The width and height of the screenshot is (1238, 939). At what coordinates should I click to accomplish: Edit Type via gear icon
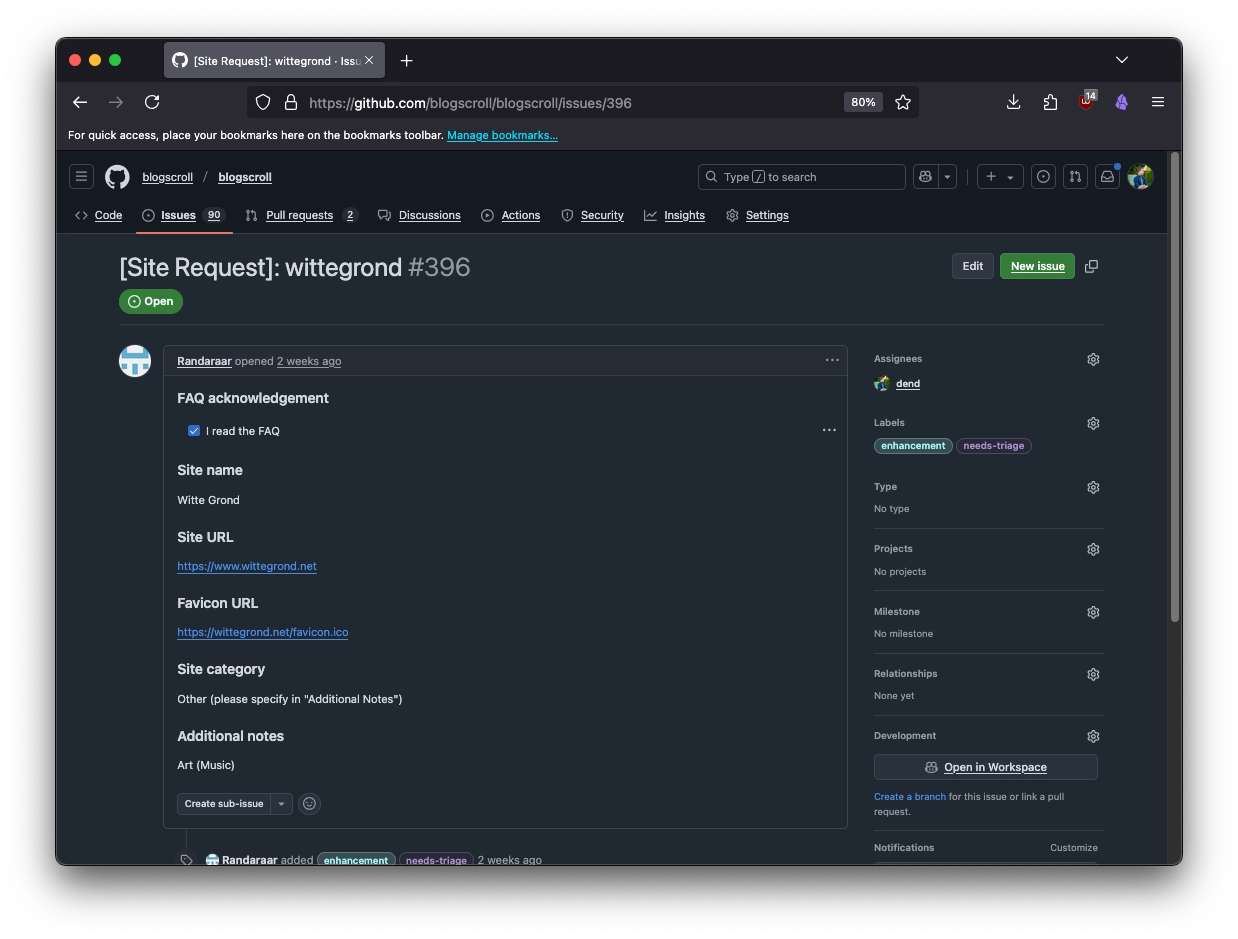[x=1093, y=487]
